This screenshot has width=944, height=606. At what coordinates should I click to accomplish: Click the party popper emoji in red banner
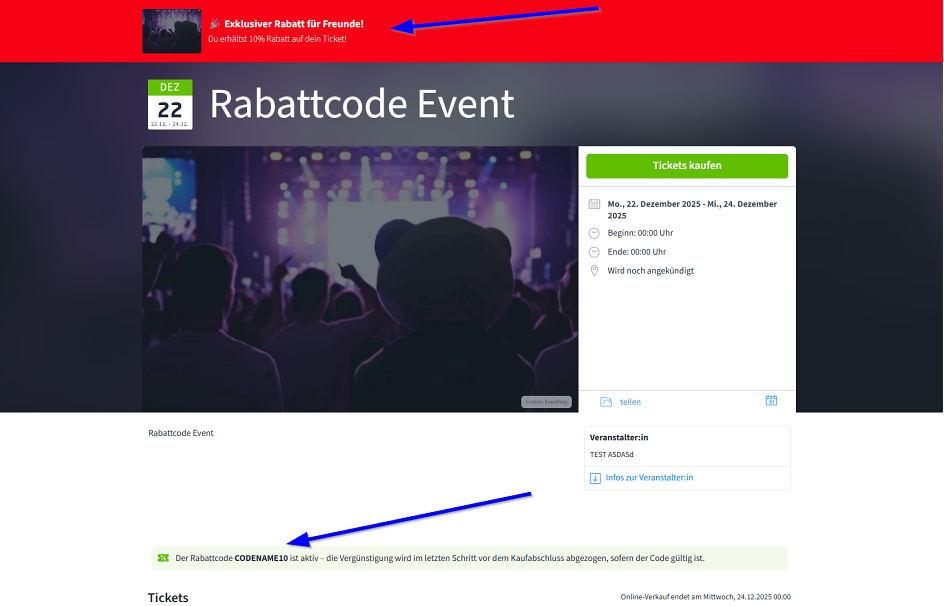tap(214, 23)
